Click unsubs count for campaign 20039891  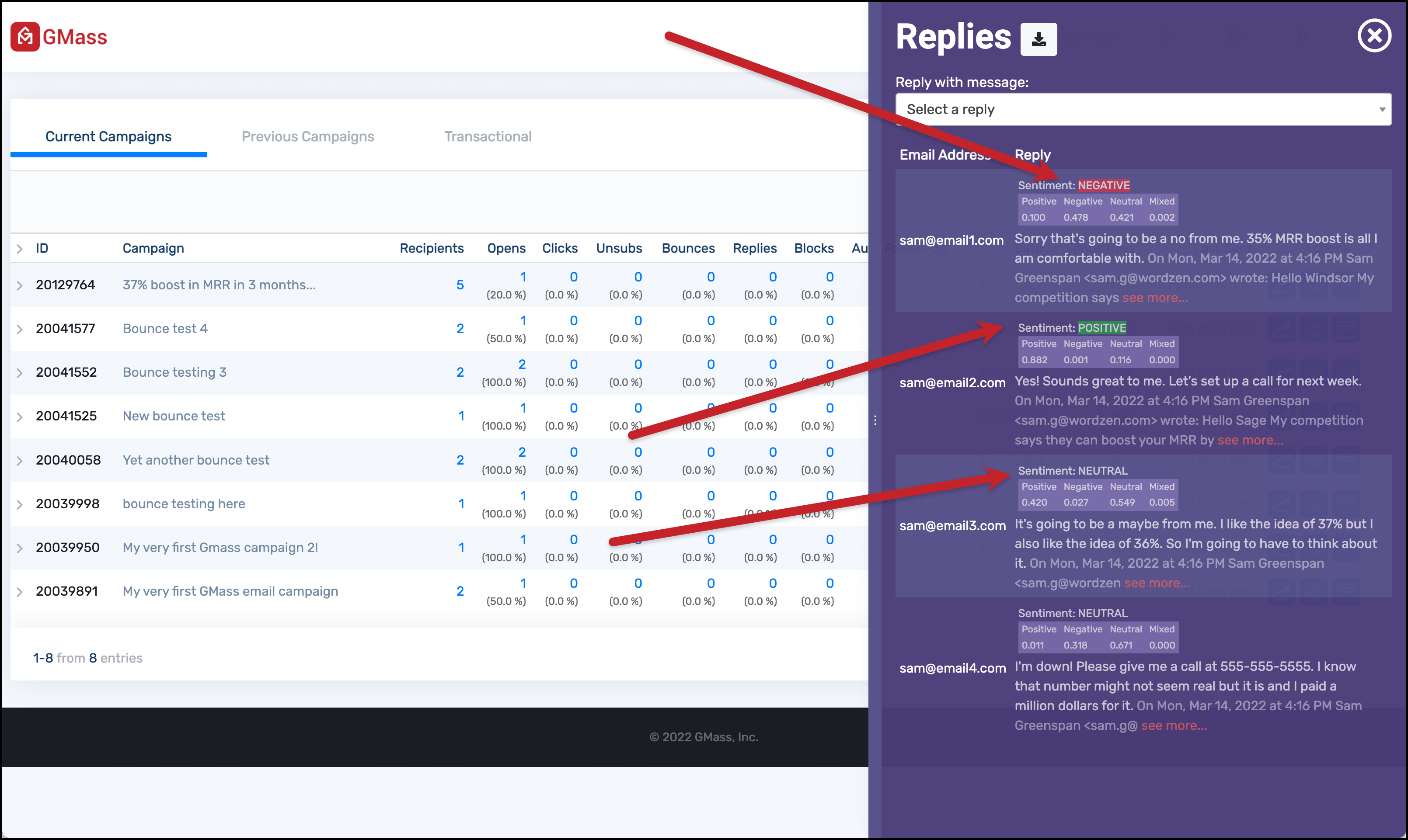point(638,583)
